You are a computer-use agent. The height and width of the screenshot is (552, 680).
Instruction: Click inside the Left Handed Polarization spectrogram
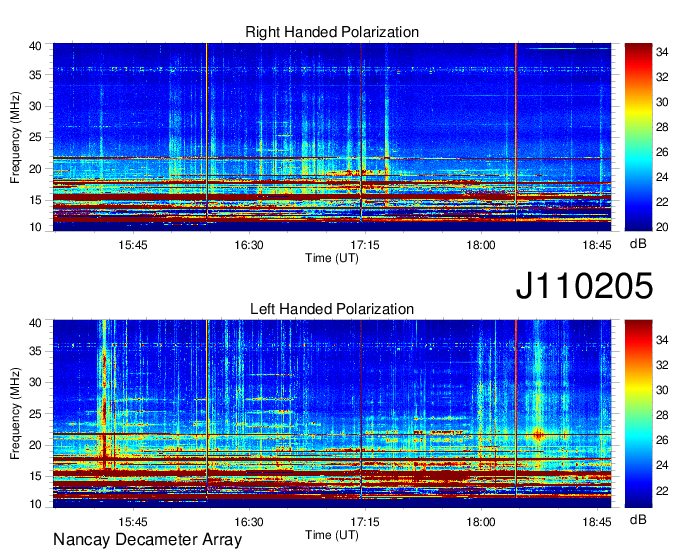(x=332, y=414)
